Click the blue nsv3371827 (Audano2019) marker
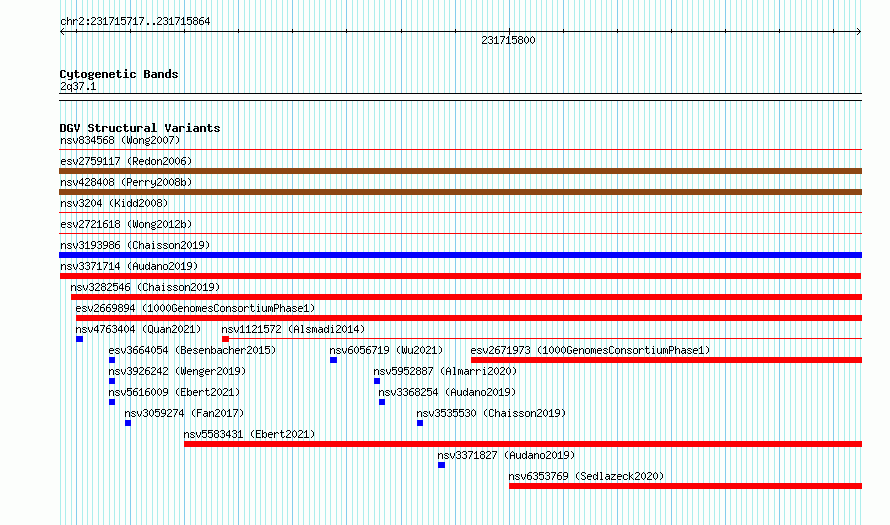 pos(442,465)
